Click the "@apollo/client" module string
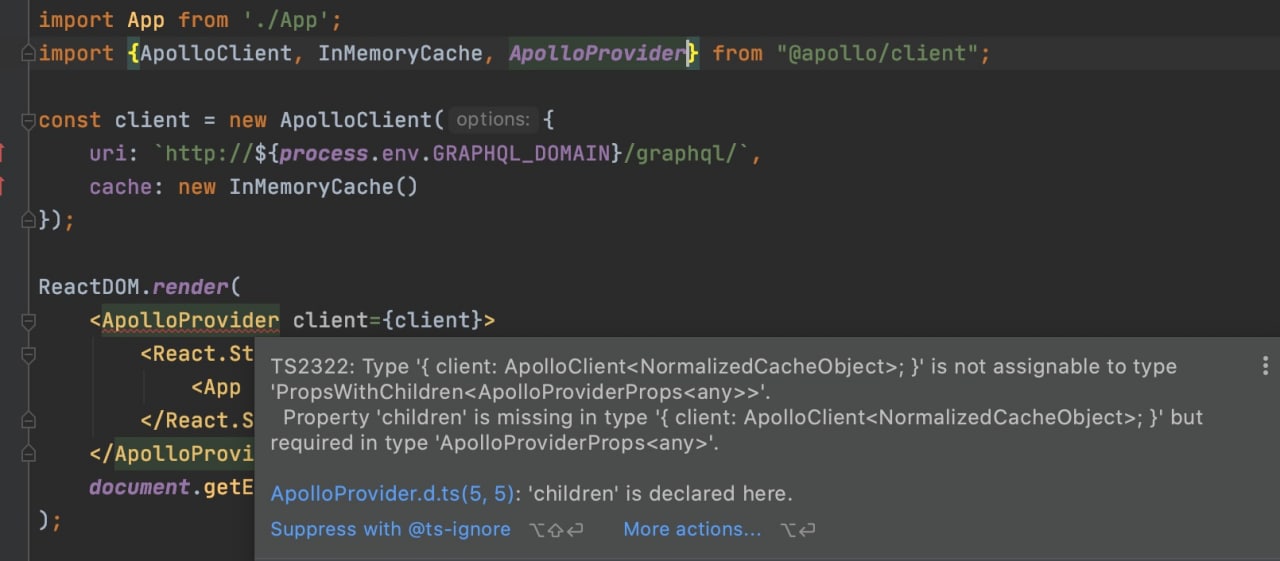 coord(877,53)
